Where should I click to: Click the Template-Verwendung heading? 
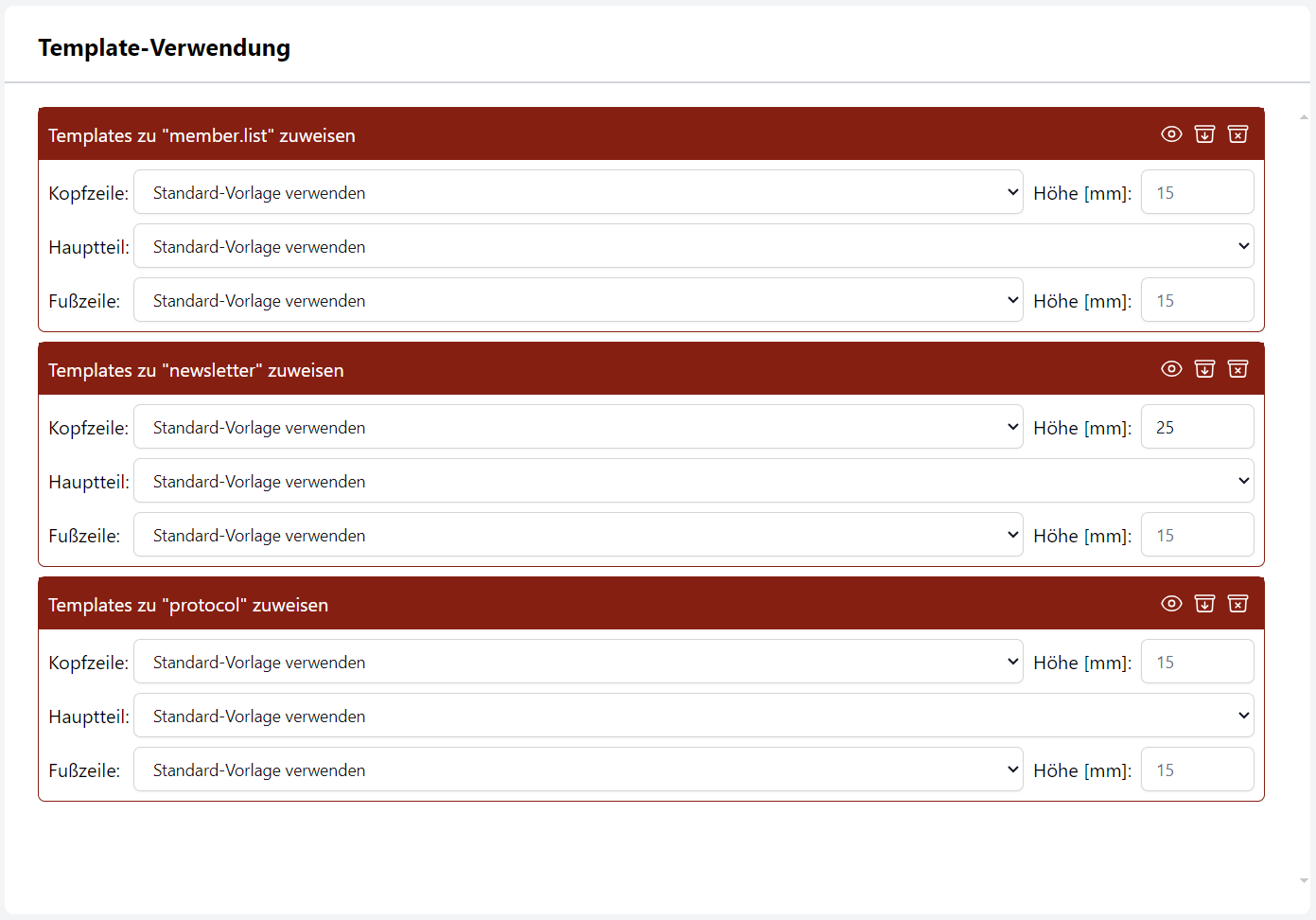coord(165,47)
